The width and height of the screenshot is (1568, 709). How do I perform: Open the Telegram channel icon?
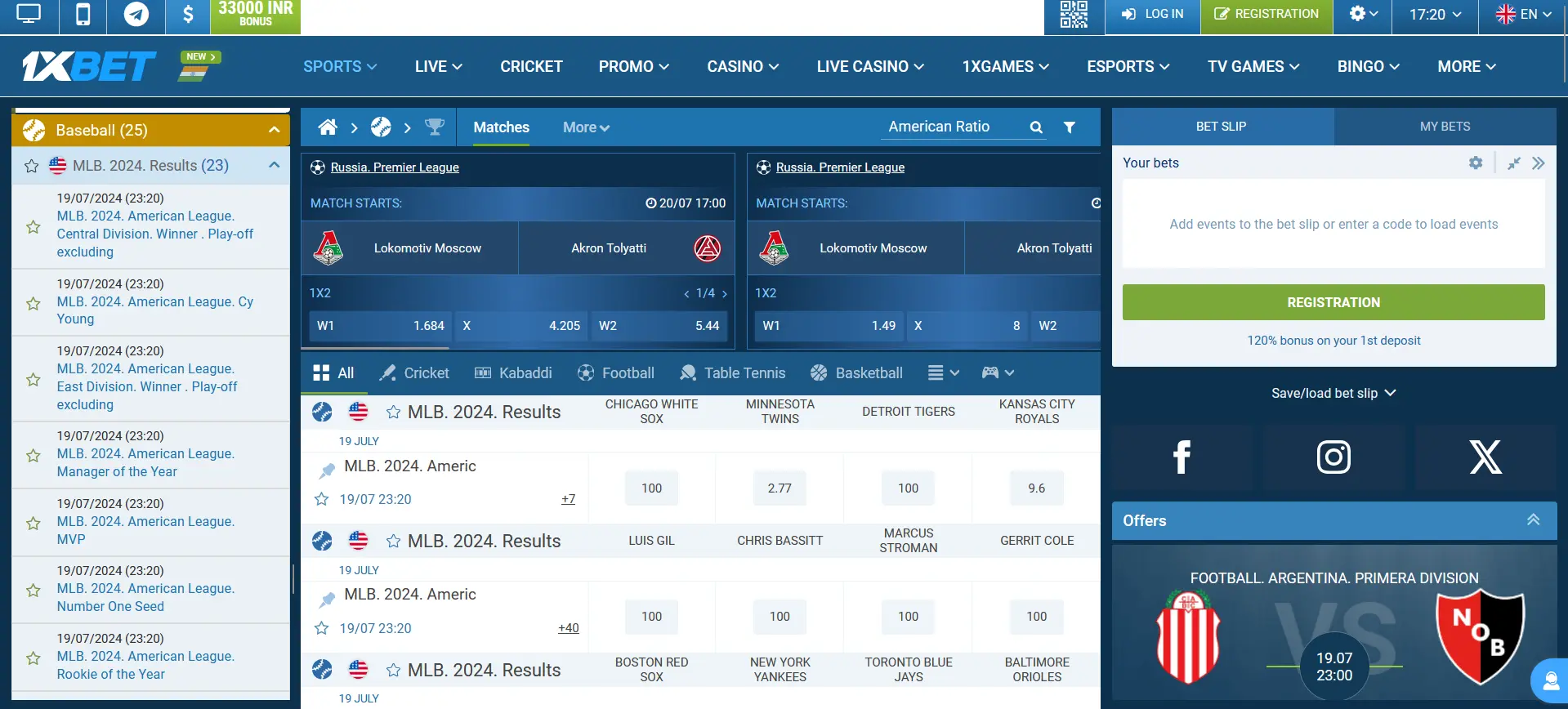pos(136,14)
